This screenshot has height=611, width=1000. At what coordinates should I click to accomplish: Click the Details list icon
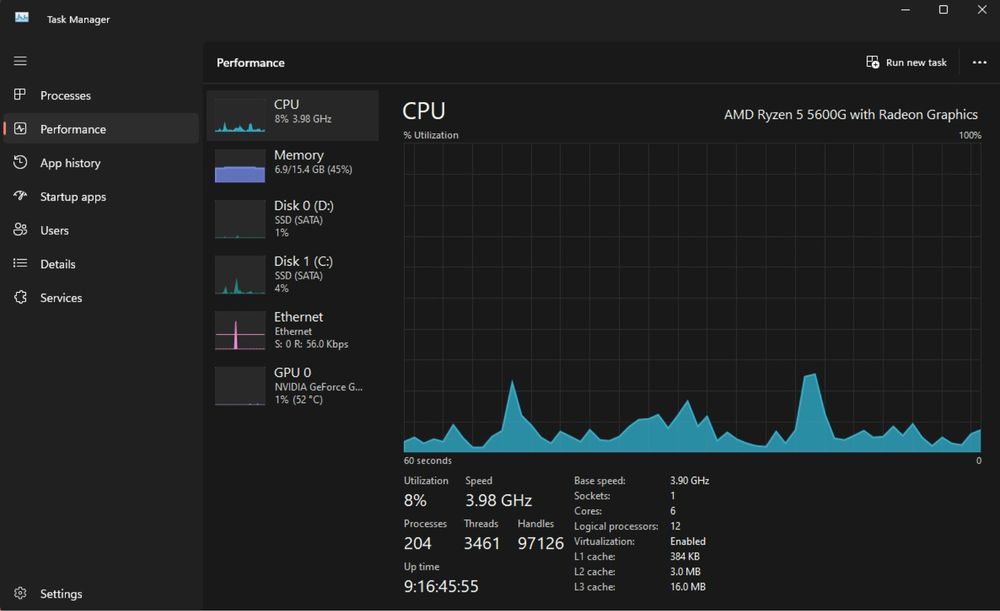pyautogui.click(x=20, y=263)
